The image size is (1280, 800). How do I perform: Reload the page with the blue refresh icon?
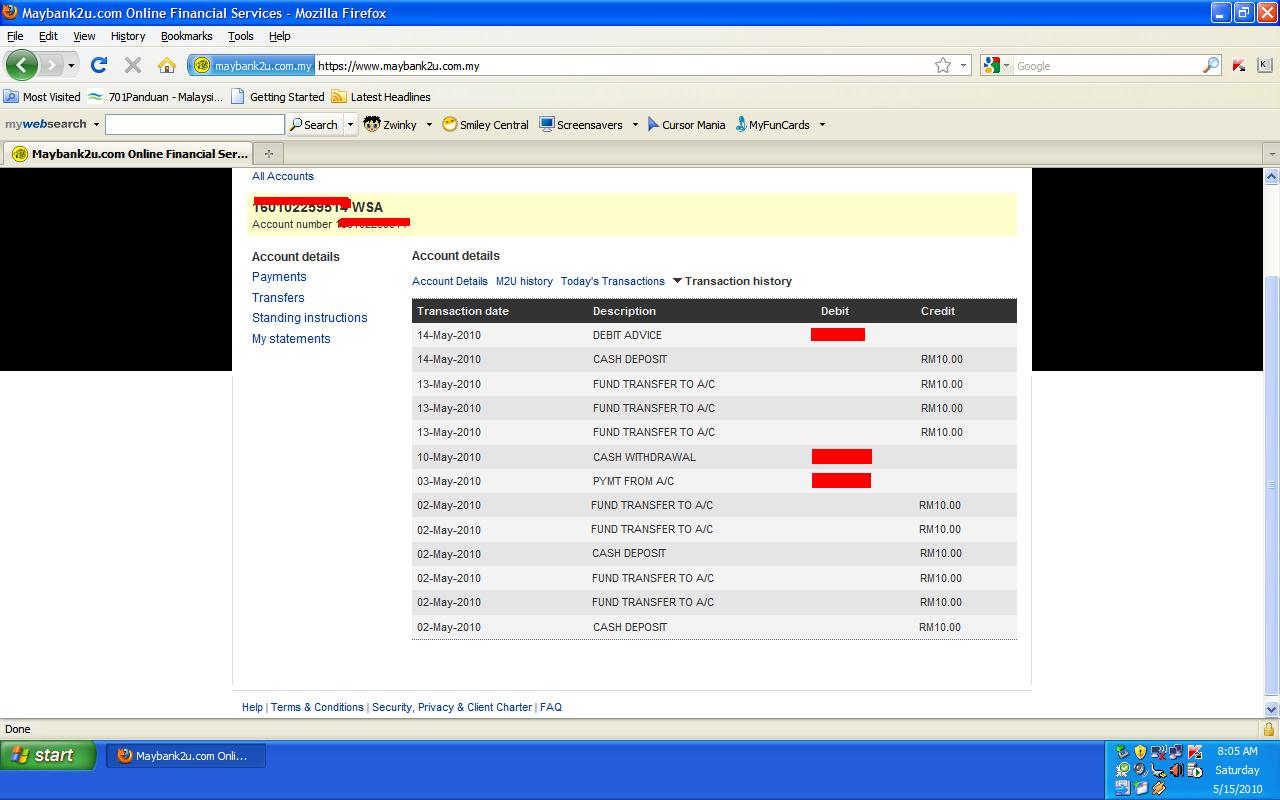click(98, 65)
